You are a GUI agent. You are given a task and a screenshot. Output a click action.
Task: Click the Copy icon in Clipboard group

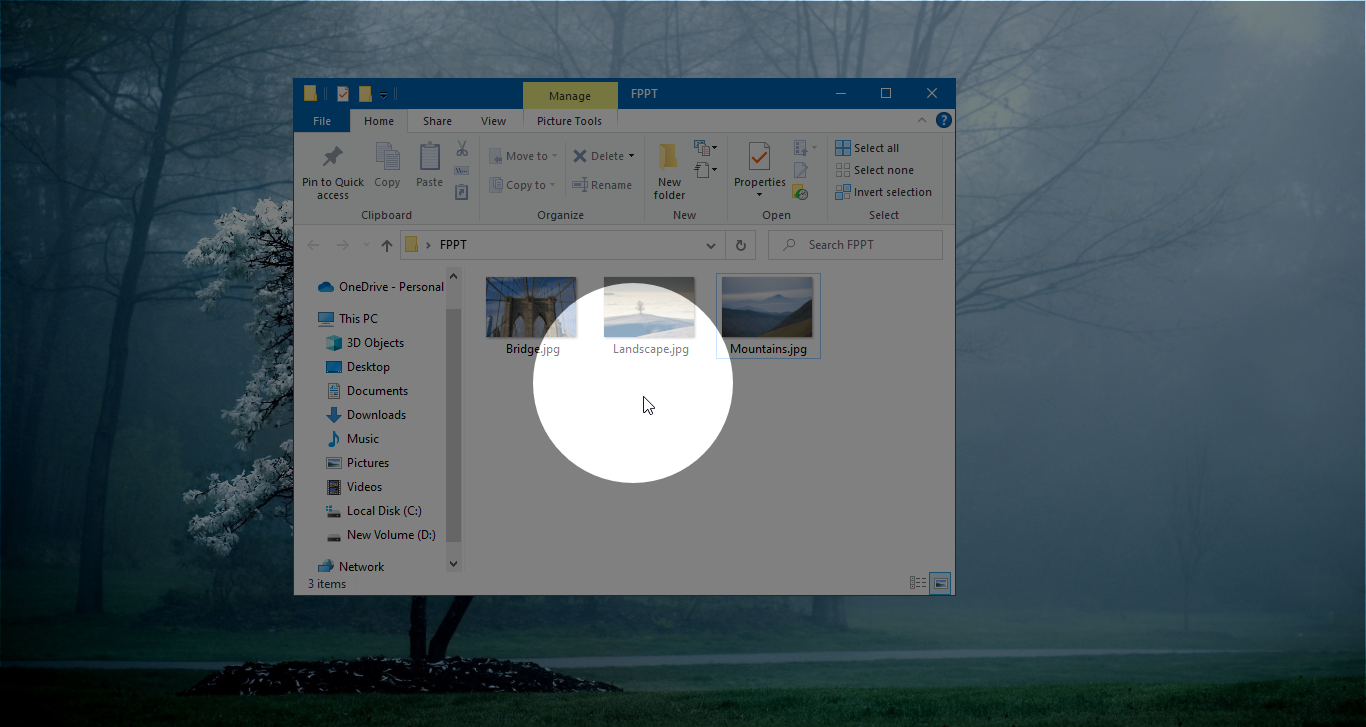click(x=387, y=157)
